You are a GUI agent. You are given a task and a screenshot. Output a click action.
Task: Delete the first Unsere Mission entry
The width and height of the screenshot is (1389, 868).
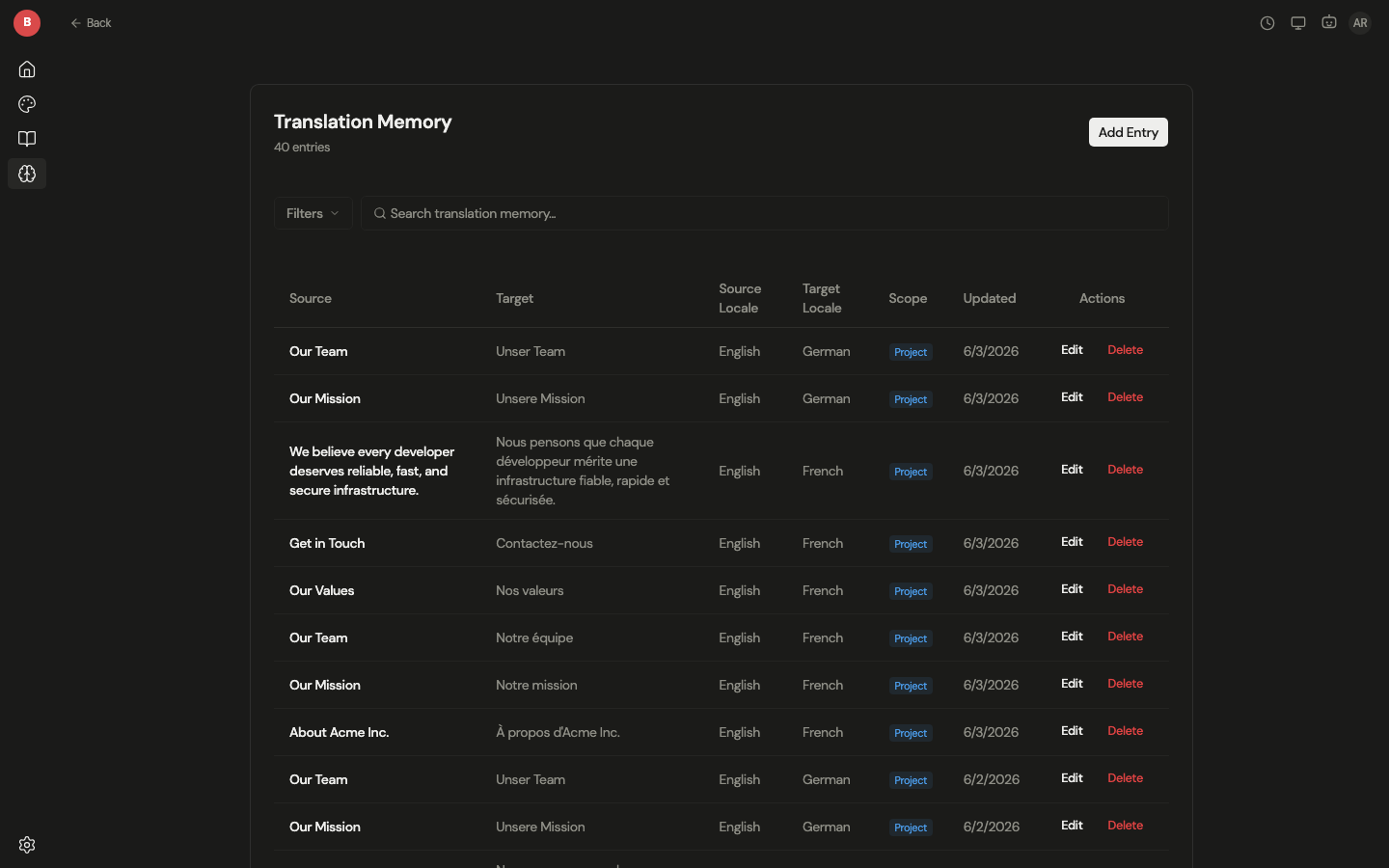pos(1125,397)
